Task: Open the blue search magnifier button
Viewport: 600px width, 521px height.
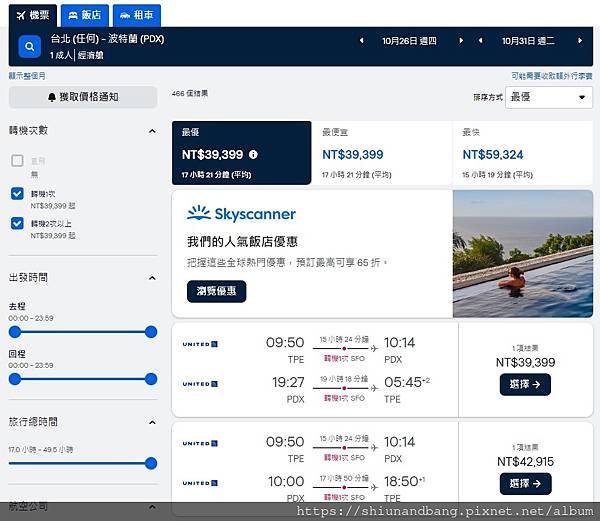Action: tap(30, 47)
